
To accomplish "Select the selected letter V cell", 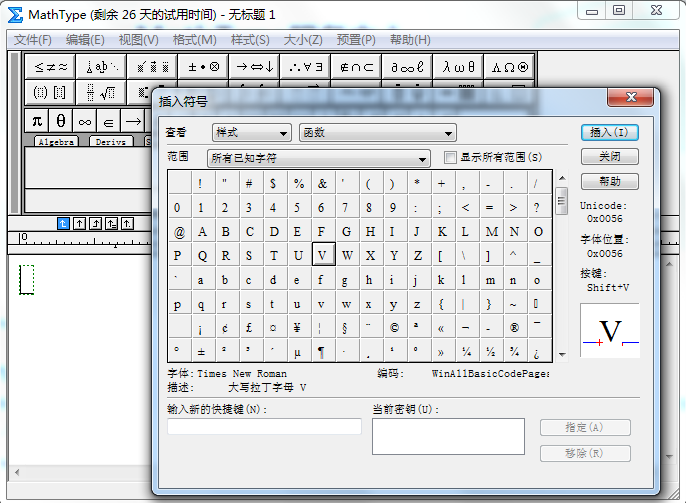I will click(323, 254).
